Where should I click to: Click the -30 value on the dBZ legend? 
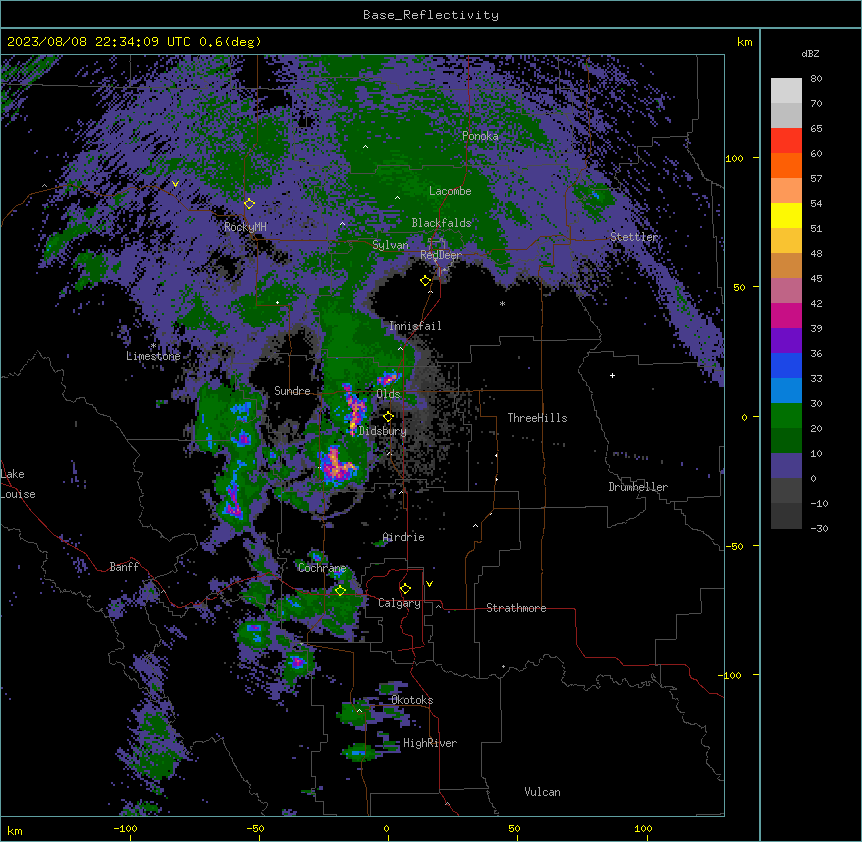click(x=819, y=529)
